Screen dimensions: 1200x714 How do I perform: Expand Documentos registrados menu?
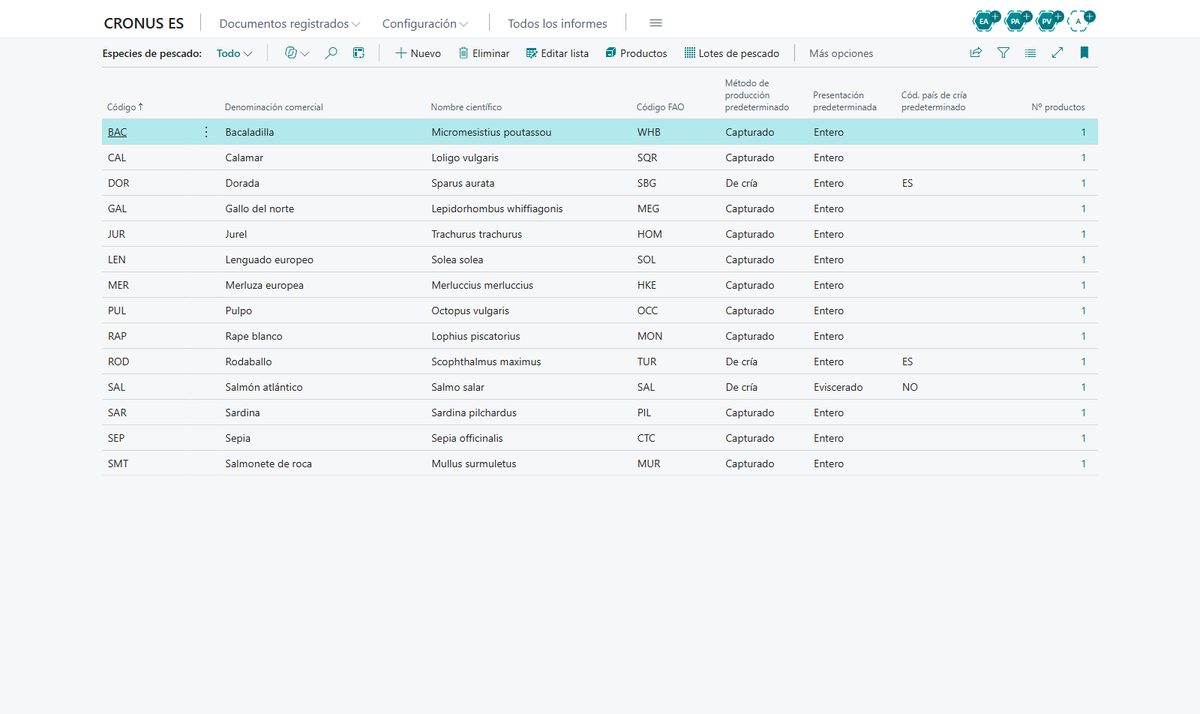click(289, 23)
